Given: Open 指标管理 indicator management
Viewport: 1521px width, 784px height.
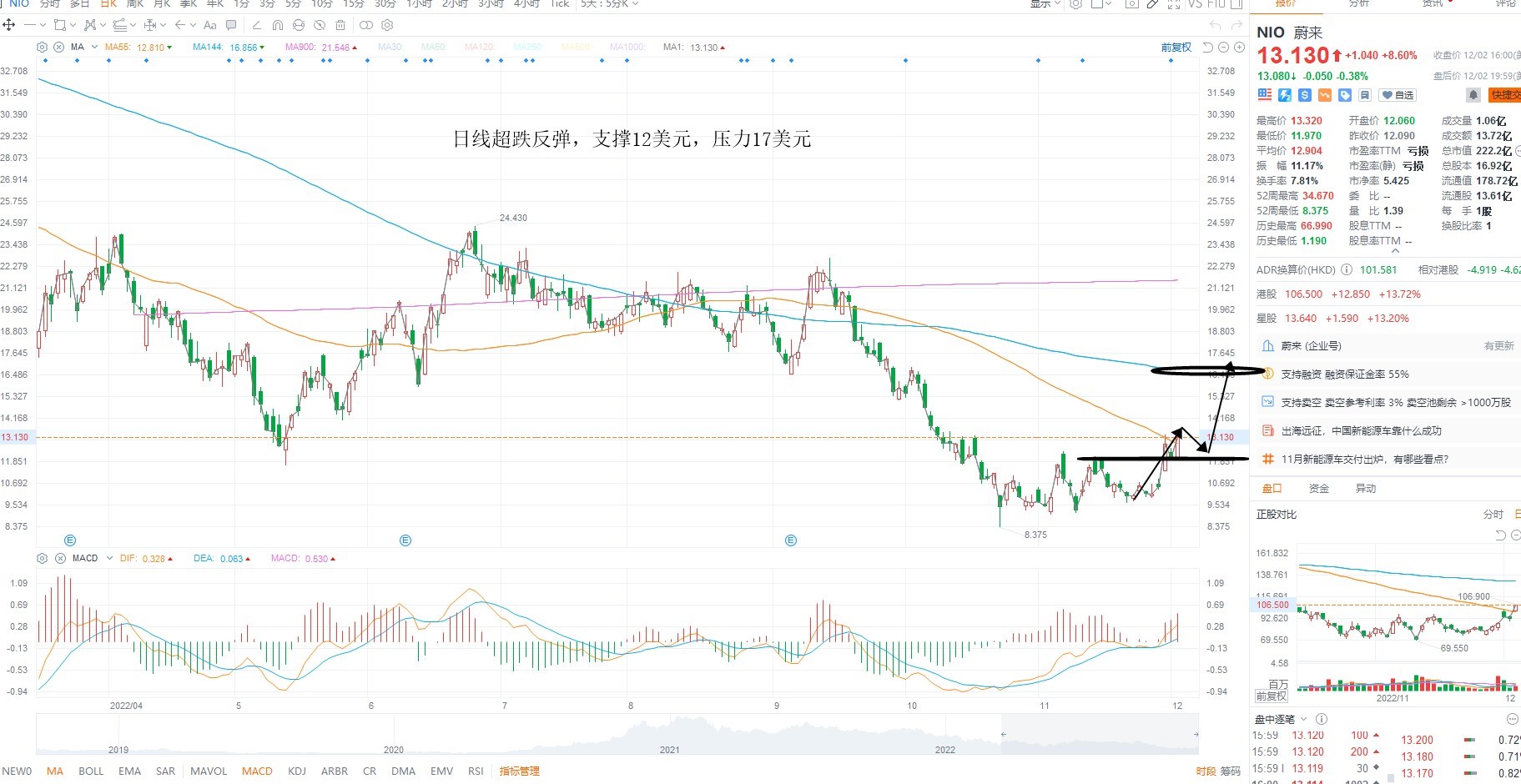Looking at the screenshot, I should click(x=520, y=771).
